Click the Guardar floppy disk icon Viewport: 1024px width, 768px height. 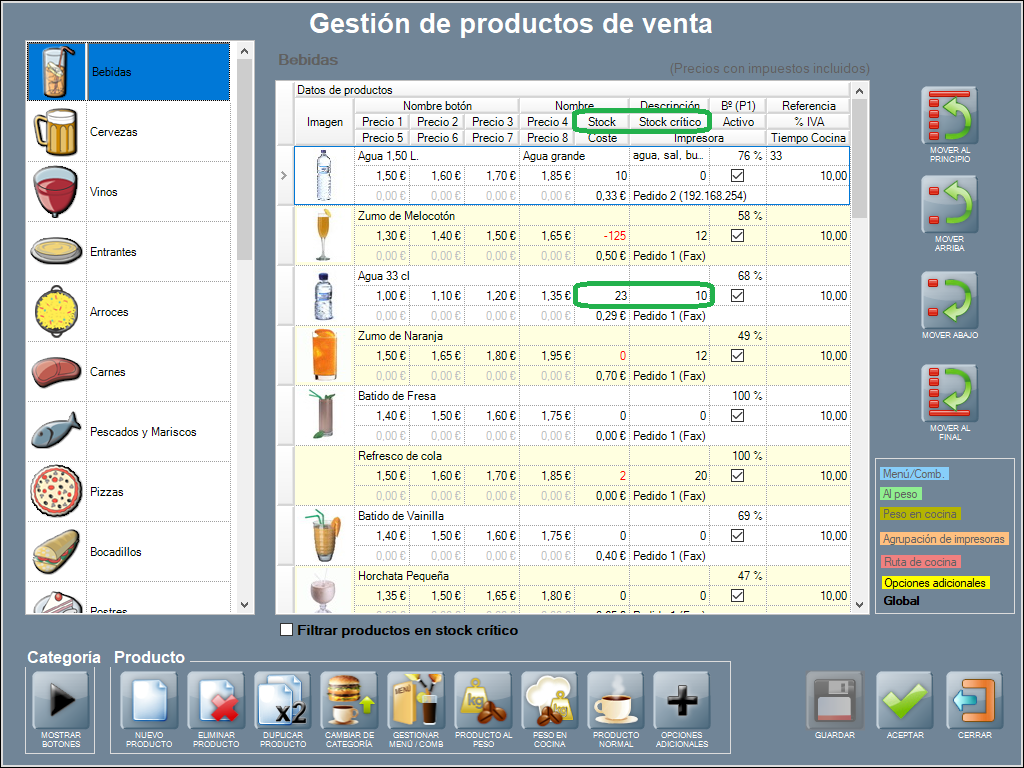(x=835, y=700)
